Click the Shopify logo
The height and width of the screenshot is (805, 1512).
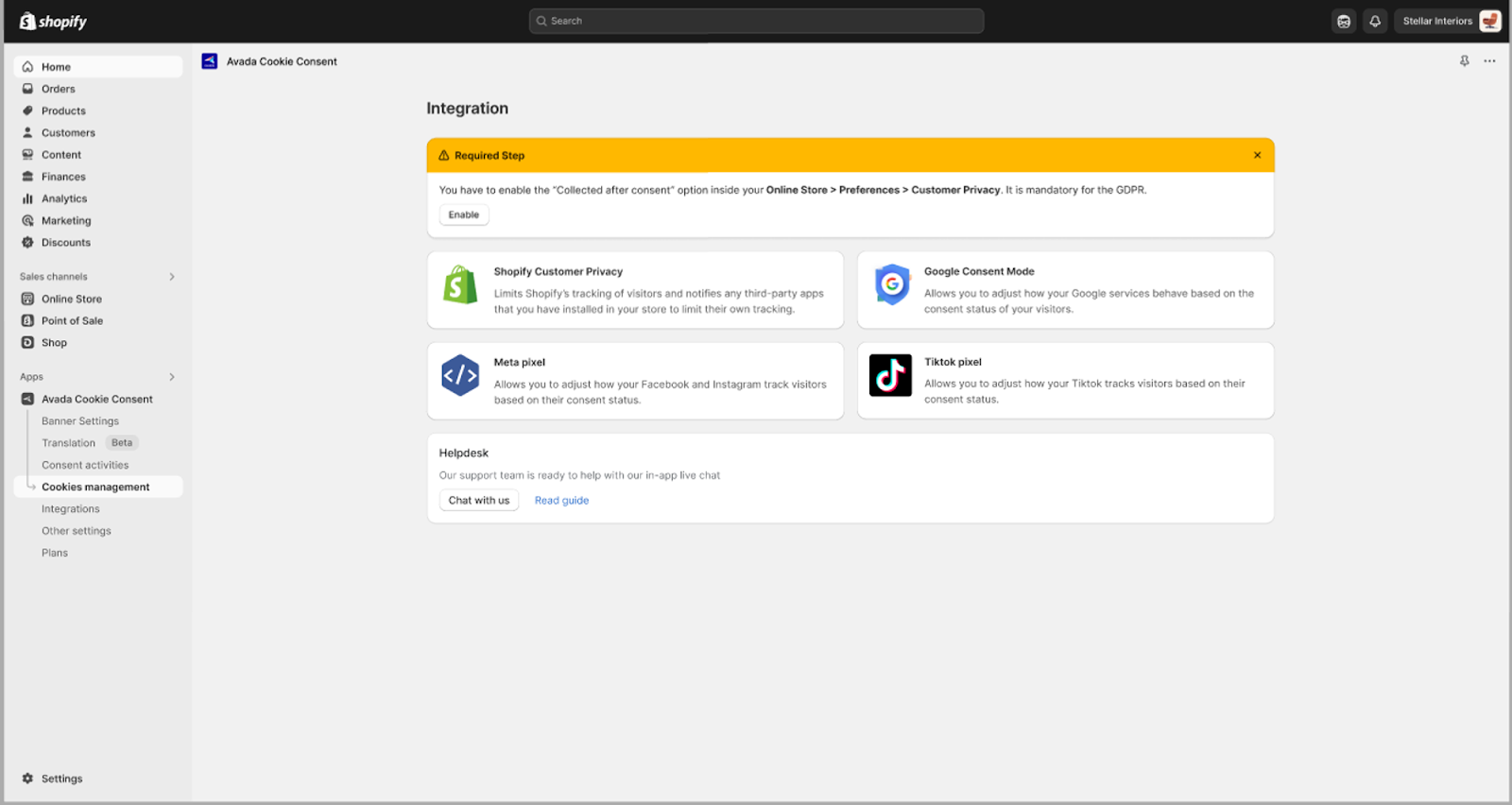pyautogui.click(x=53, y=21)
